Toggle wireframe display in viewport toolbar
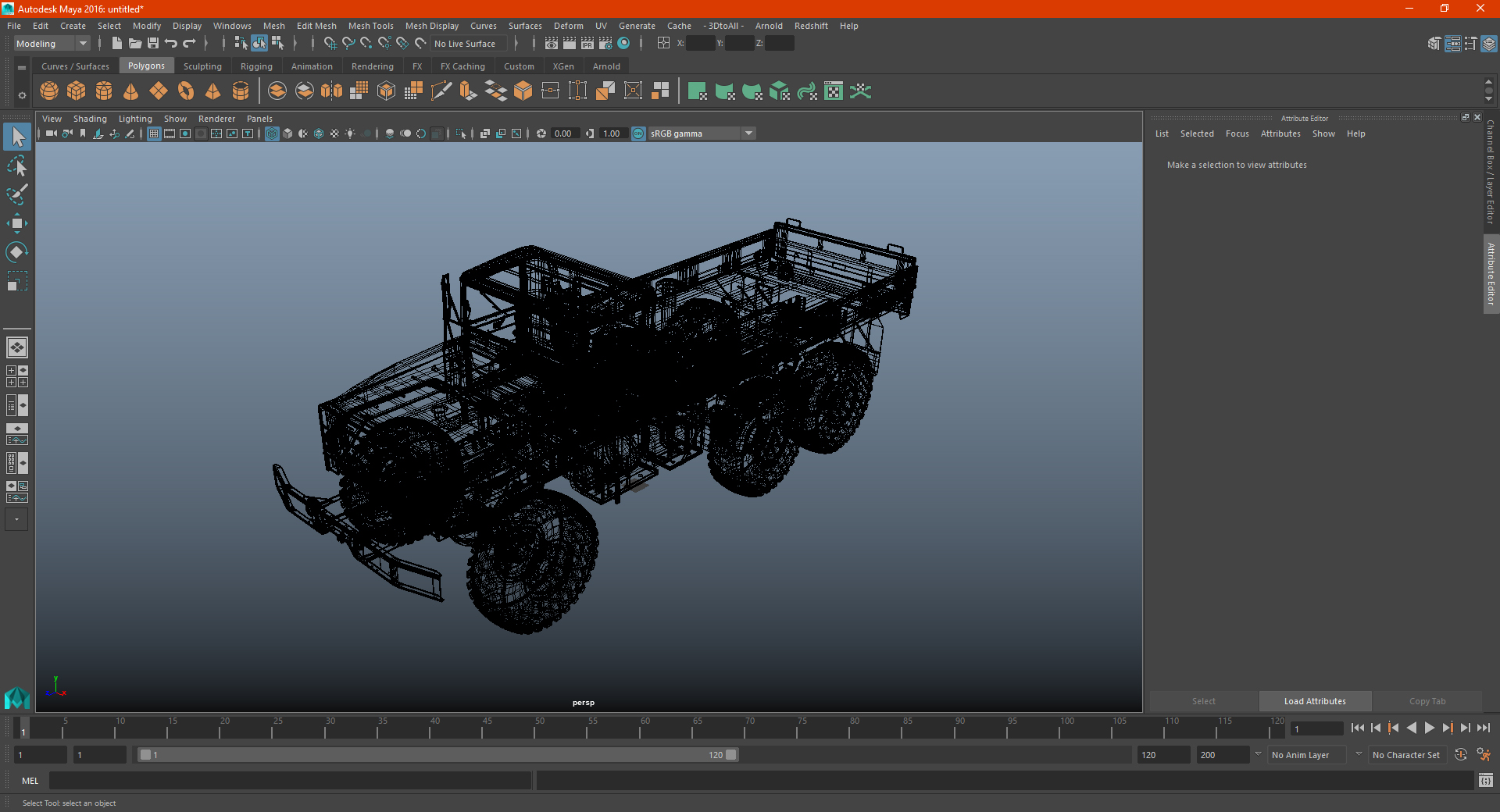 [x=272, y=134]
